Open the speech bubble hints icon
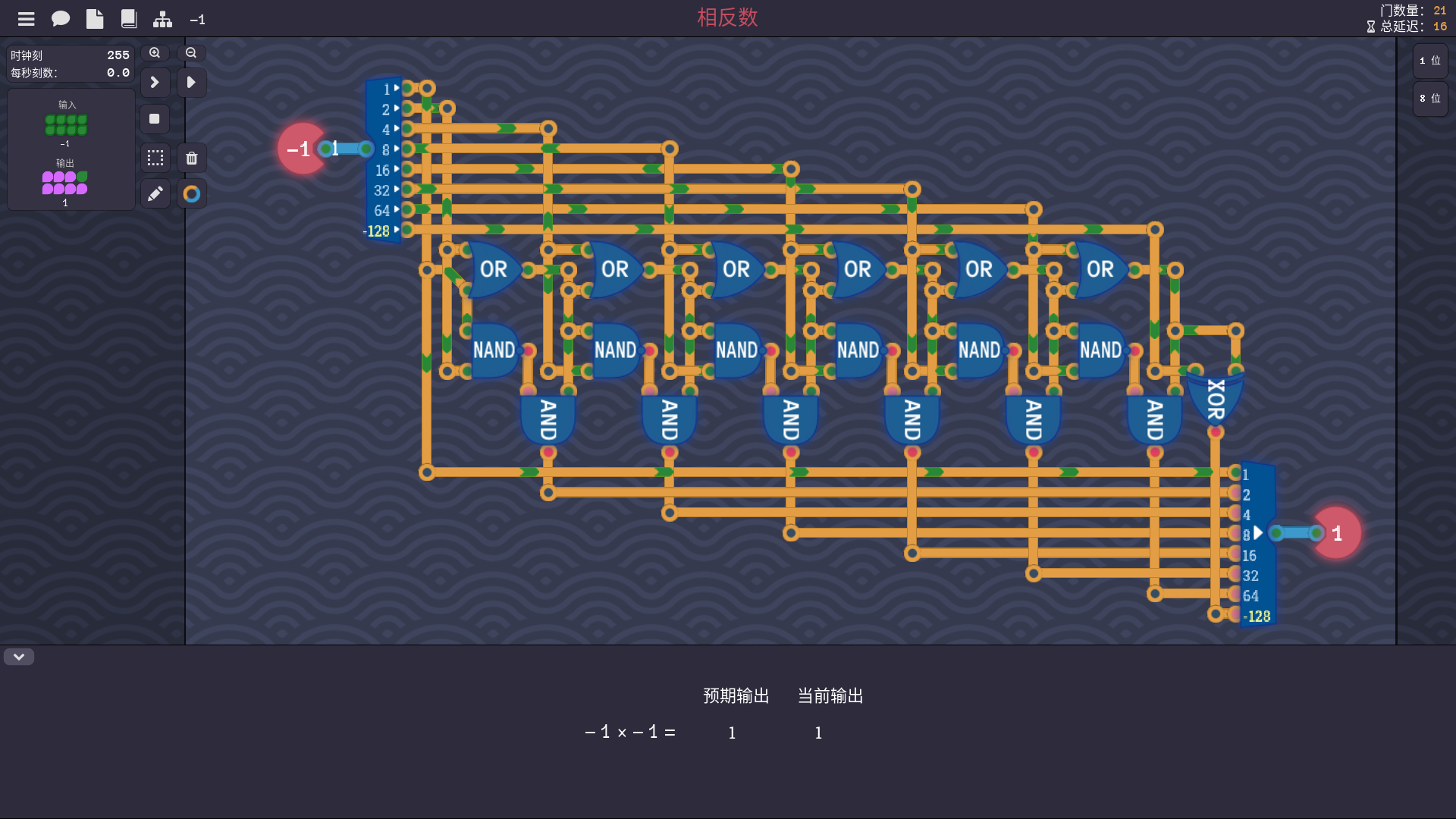 [x=61, y=19]
